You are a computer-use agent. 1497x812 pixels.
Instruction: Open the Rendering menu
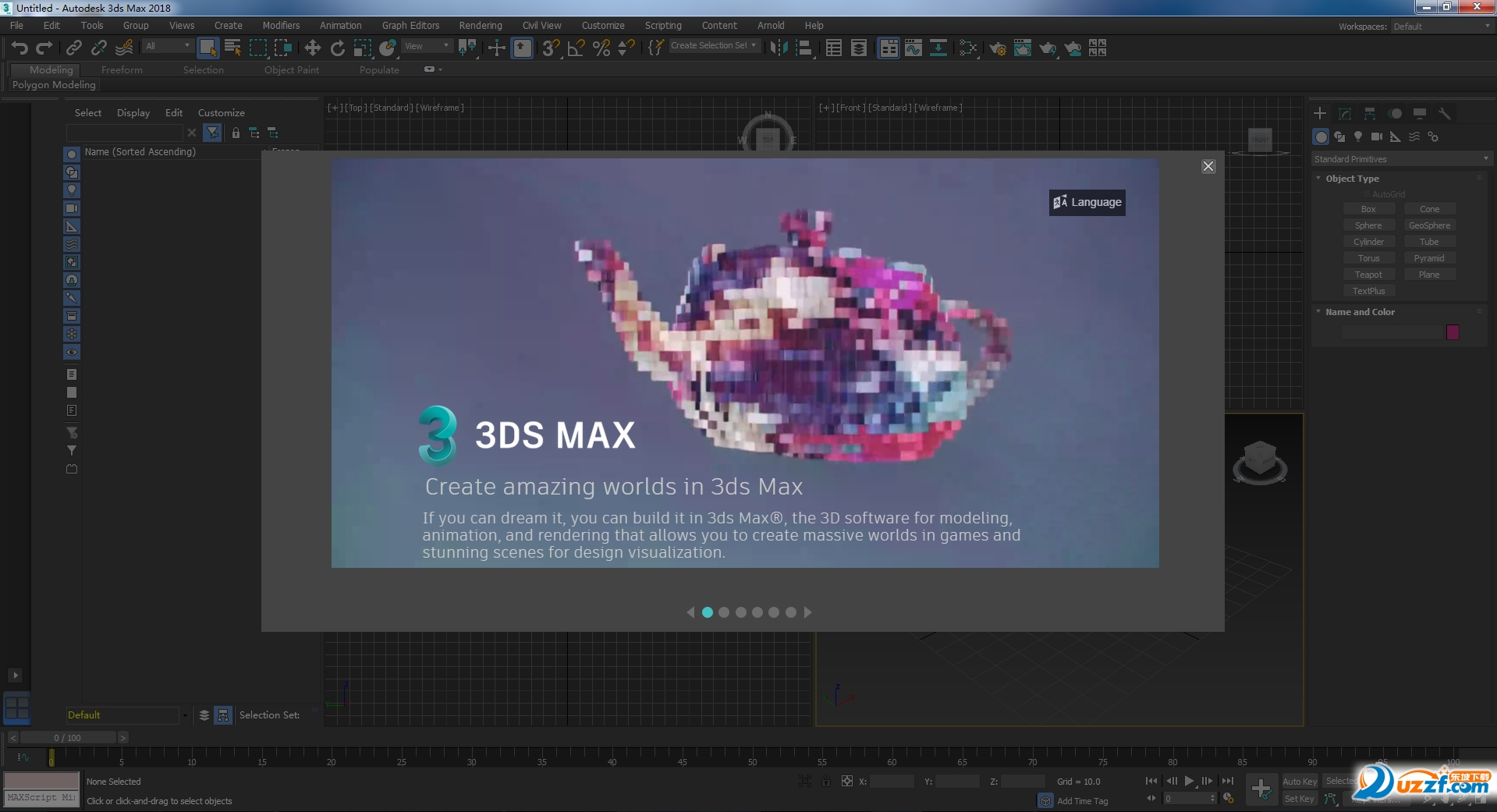[x=481, y=26]
